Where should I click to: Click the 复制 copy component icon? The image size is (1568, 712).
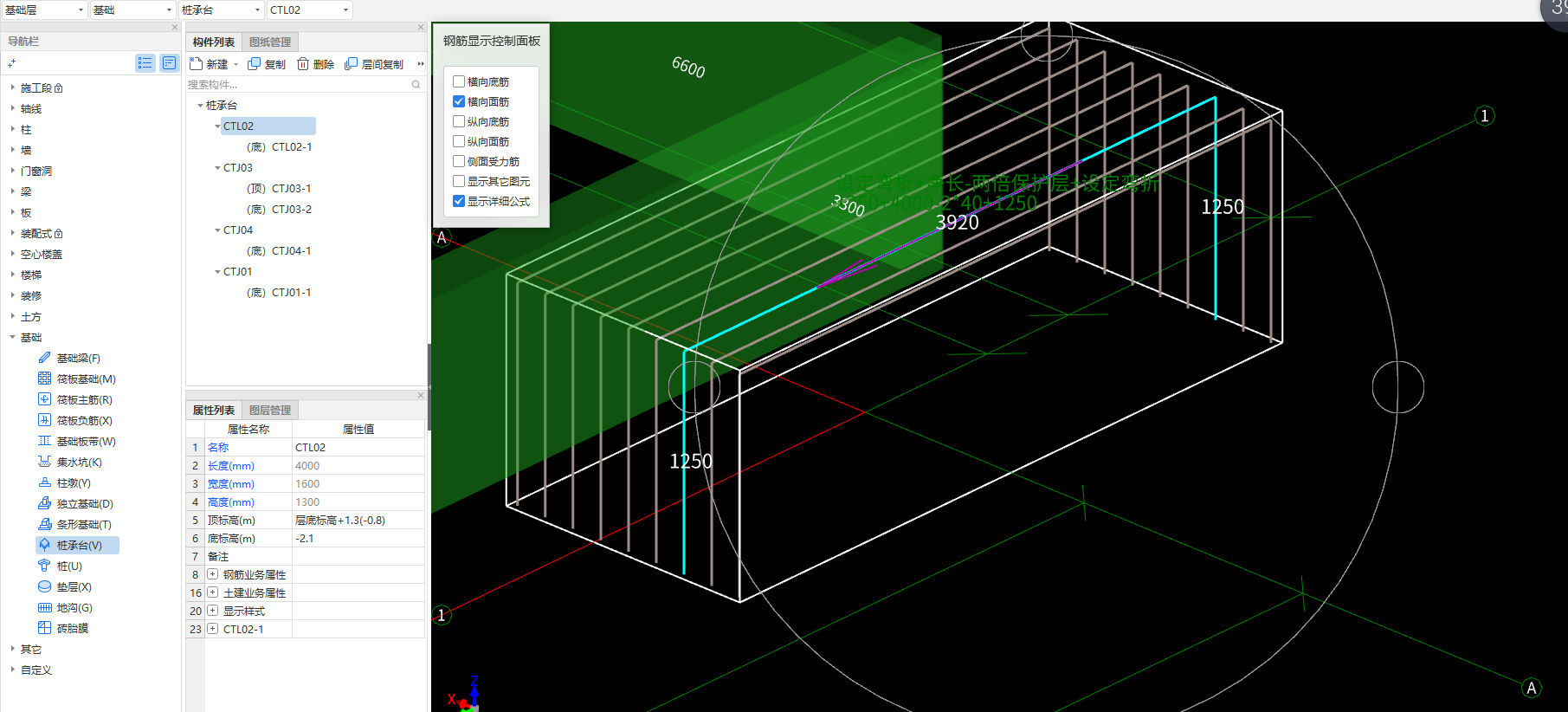(x=254, y=64)
